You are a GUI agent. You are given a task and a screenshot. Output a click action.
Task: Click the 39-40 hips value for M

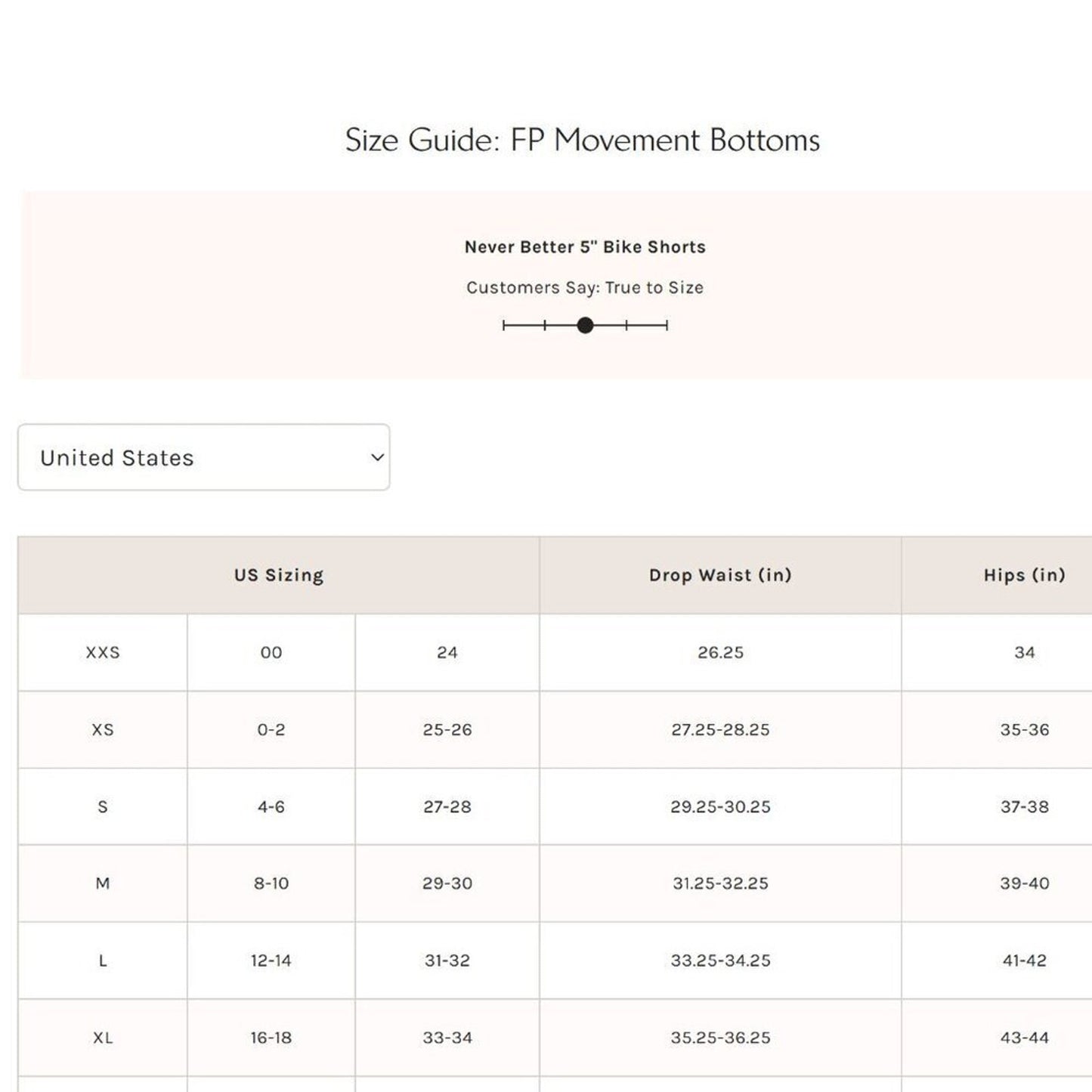point(1025,883)
